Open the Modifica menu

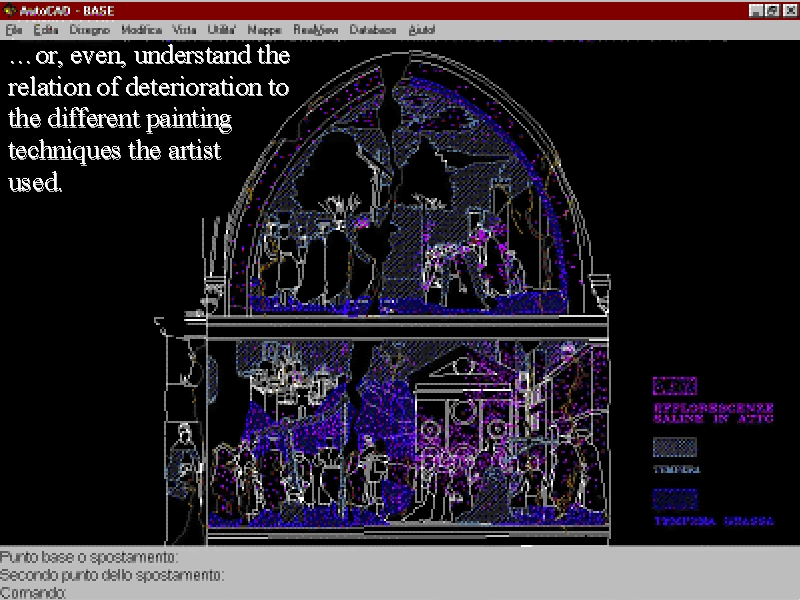click(141, 30)
